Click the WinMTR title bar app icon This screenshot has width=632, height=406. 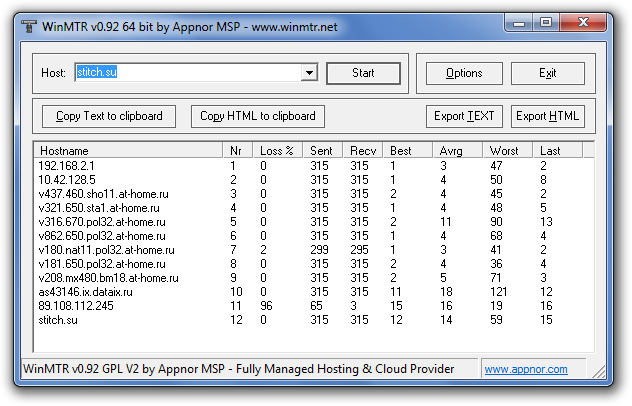pyautogui.click(x=26, y=21)
